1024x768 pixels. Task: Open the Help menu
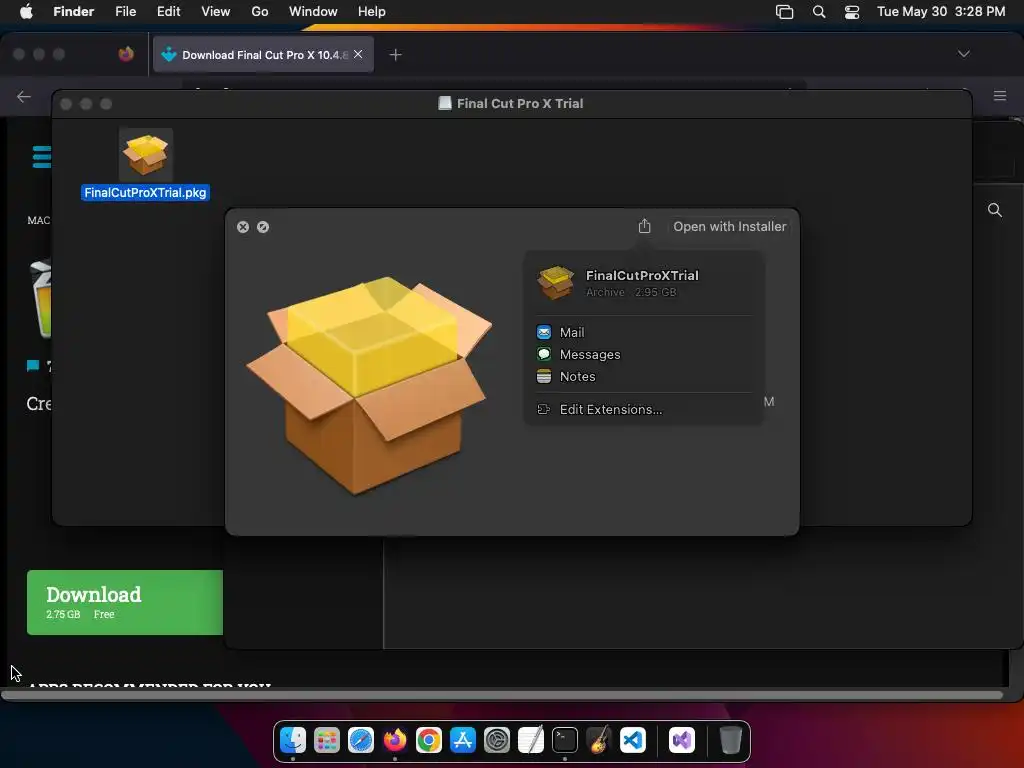[x=372, y=11]
